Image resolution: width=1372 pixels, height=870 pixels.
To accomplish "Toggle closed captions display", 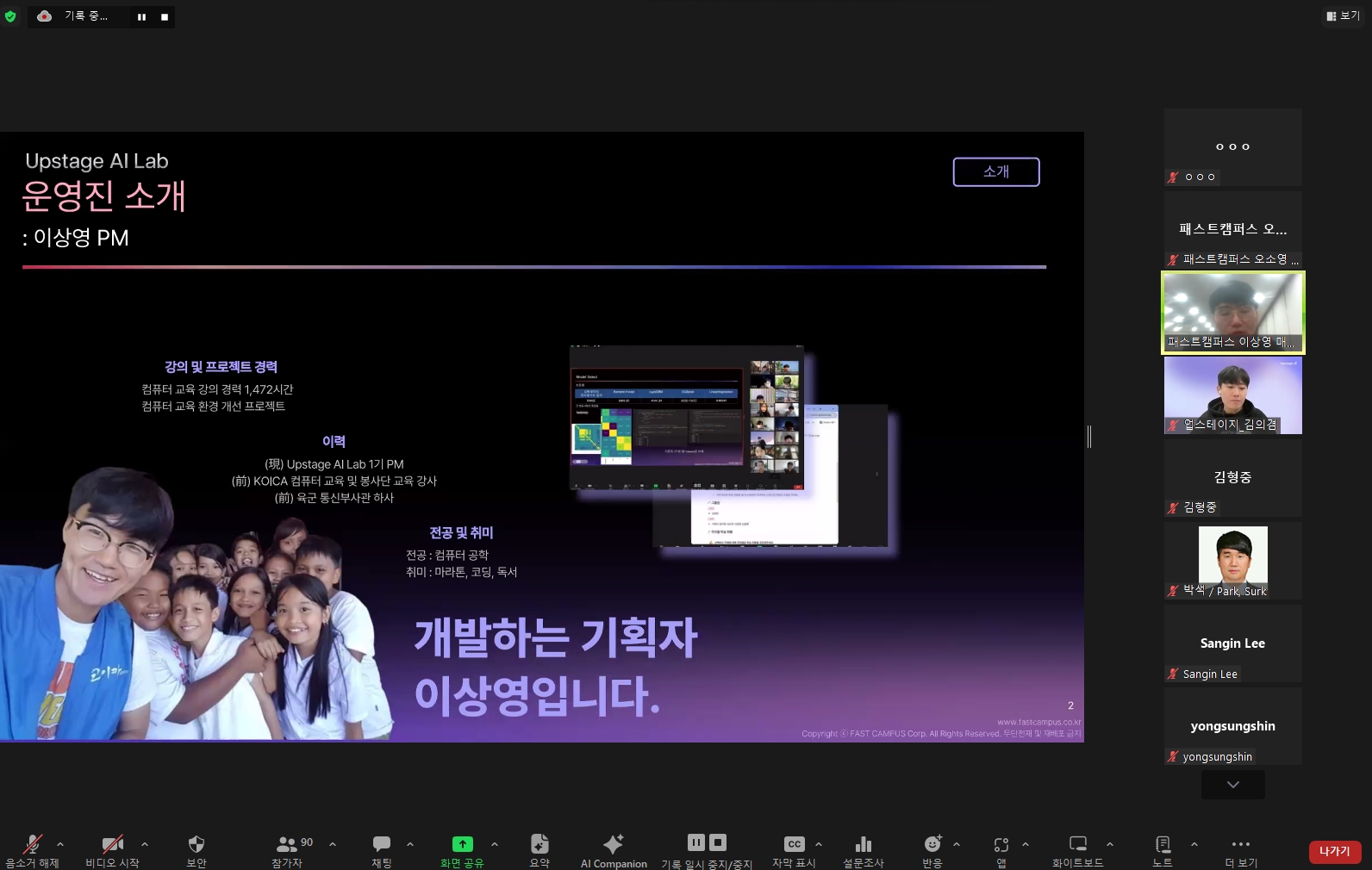I will coord(794,844).
